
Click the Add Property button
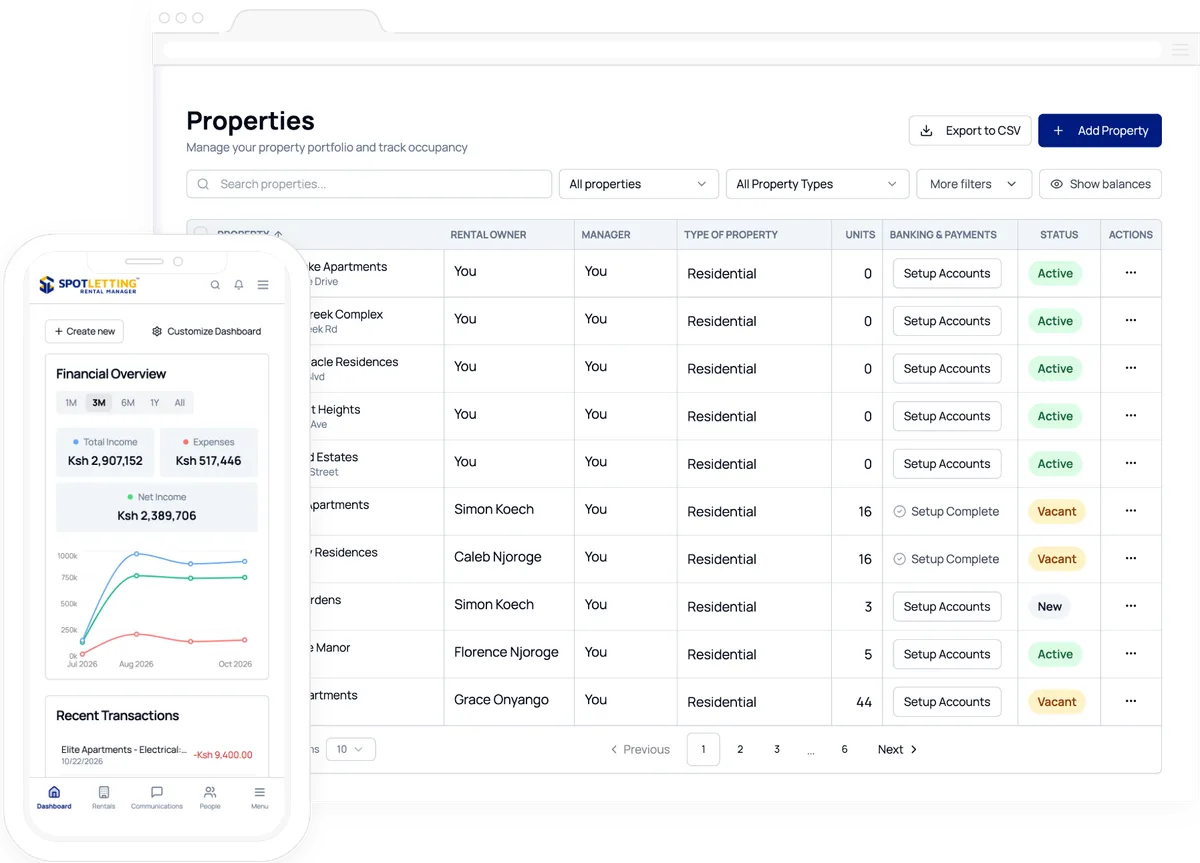click(x=1100, y=130)
